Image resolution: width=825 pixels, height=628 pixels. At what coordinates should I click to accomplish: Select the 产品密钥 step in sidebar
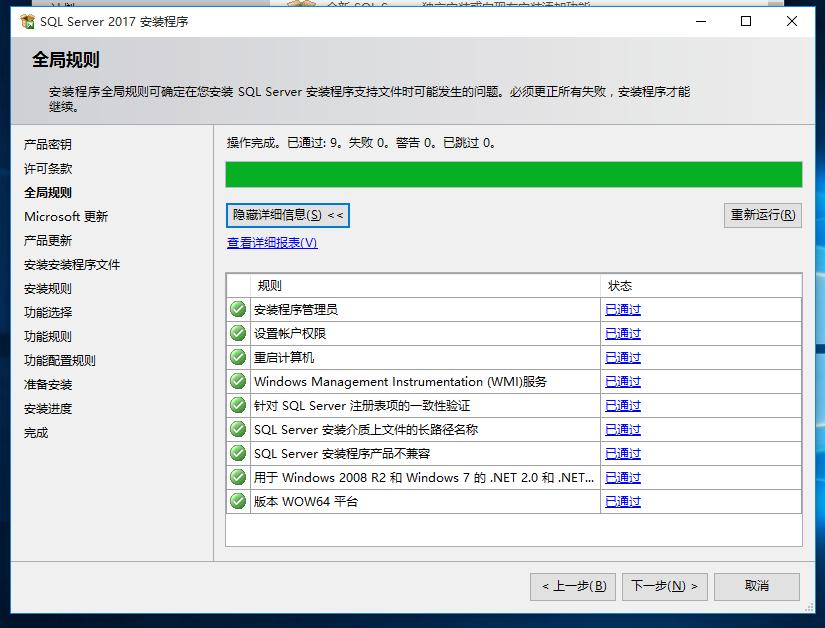click(48, 145)
